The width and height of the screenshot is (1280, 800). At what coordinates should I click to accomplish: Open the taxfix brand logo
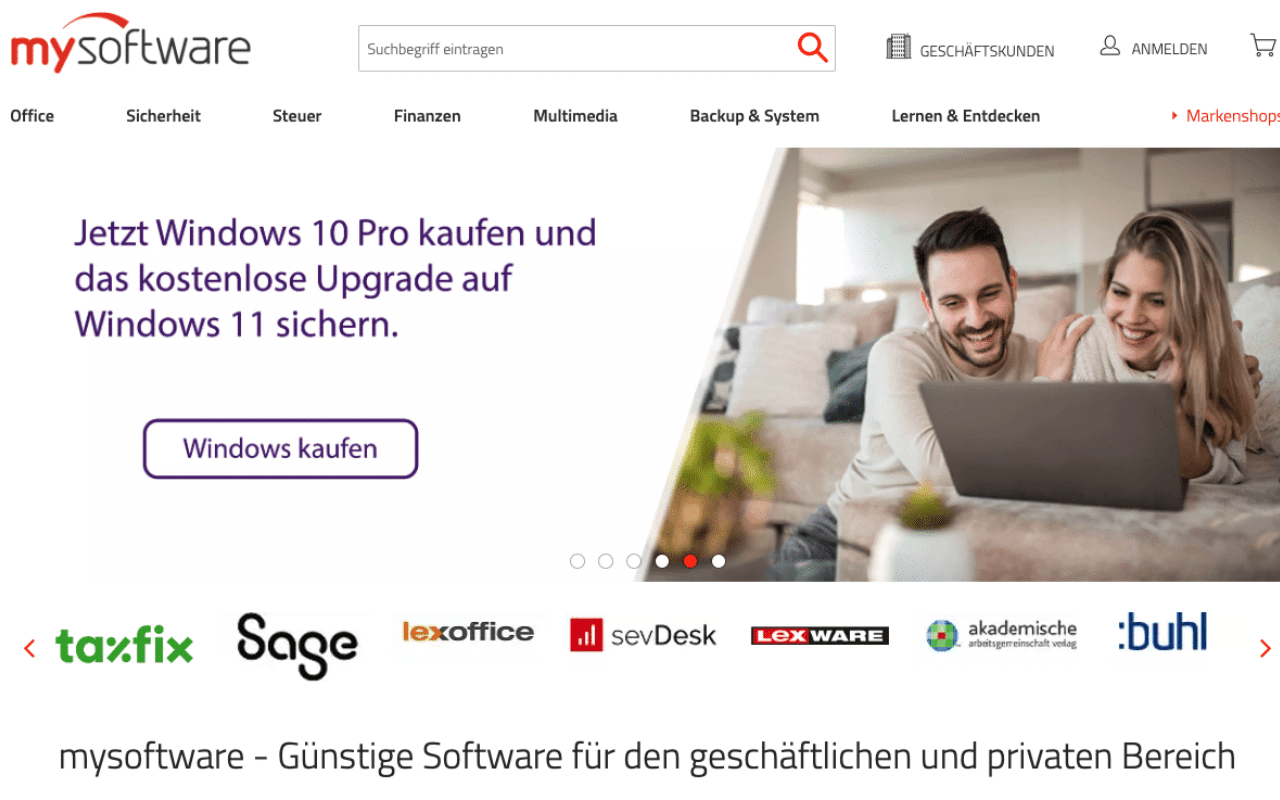click(124, 646)
